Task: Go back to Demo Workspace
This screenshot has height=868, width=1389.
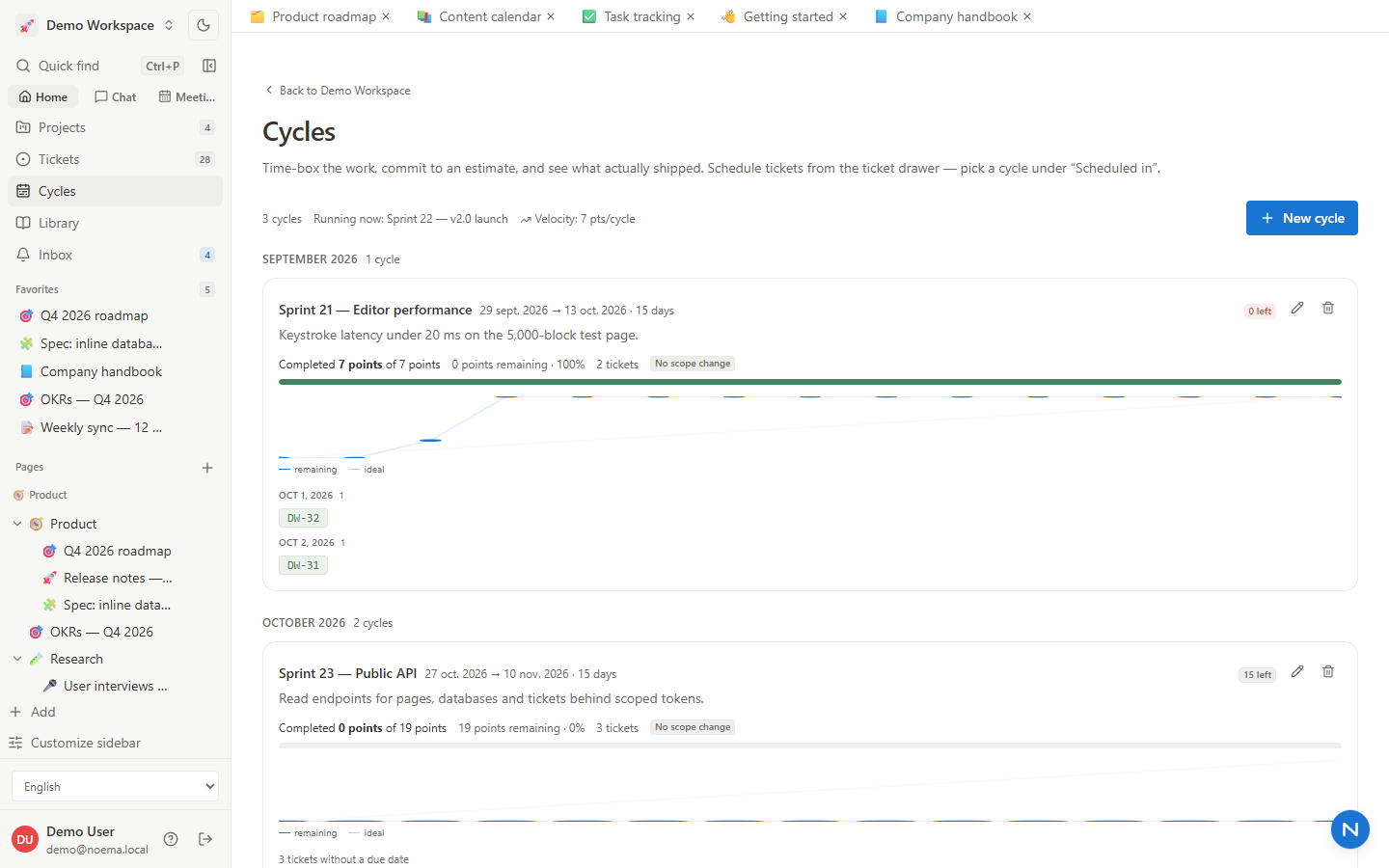Action: coord(338,90)
